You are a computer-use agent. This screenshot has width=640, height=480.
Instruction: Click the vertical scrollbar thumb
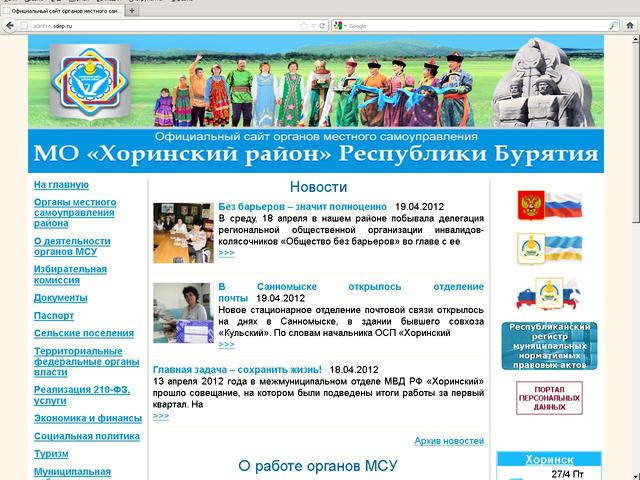point(636,133)
